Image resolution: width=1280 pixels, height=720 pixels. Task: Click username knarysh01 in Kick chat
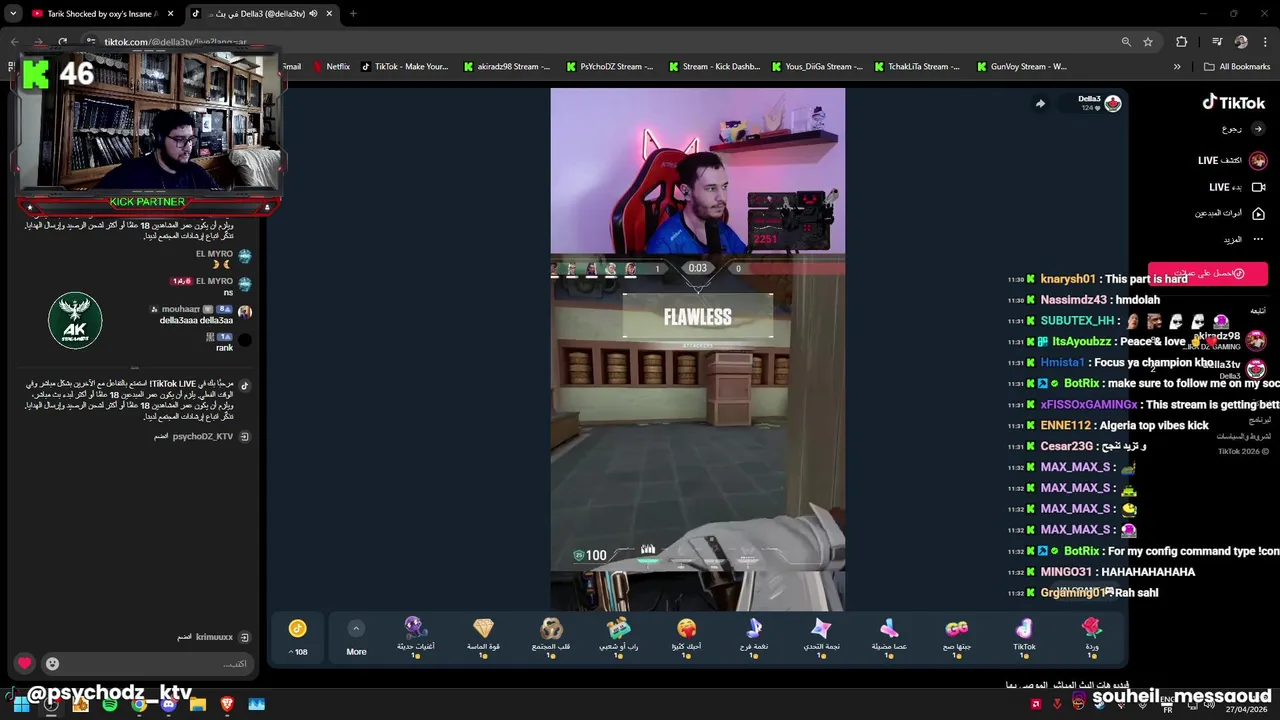click(1067, 279)
